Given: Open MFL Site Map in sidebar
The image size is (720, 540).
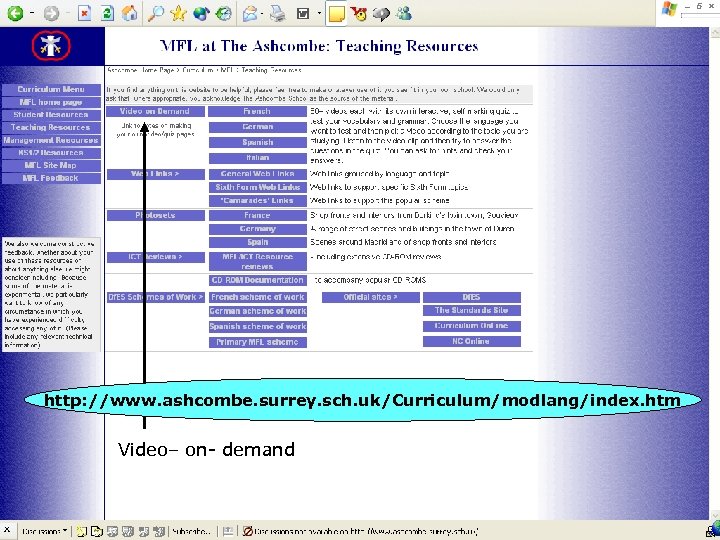Looking at the screenshot, I should [x=51, y=165].
